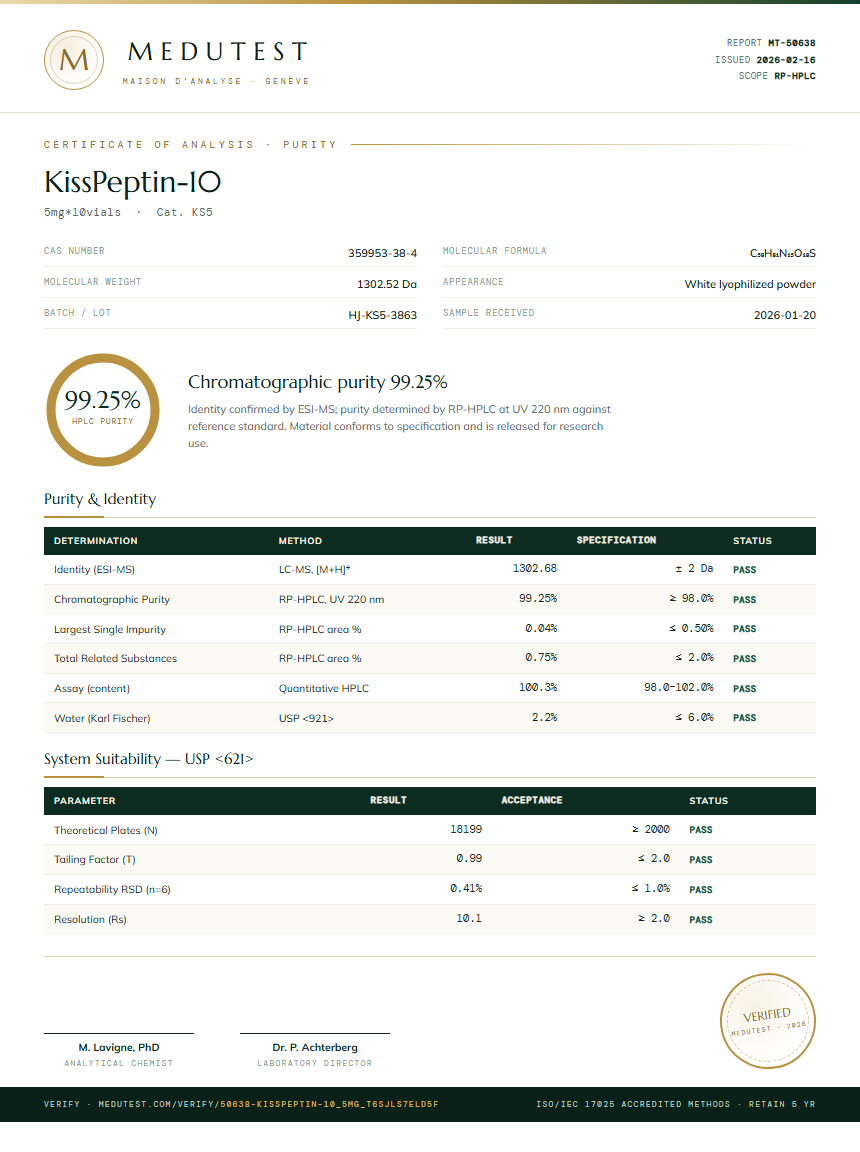Image resolution: width=860 pixels, height=1152 pixels.
Task: Select the acceptance value ≥ 2000
Action: coord(651,829)
